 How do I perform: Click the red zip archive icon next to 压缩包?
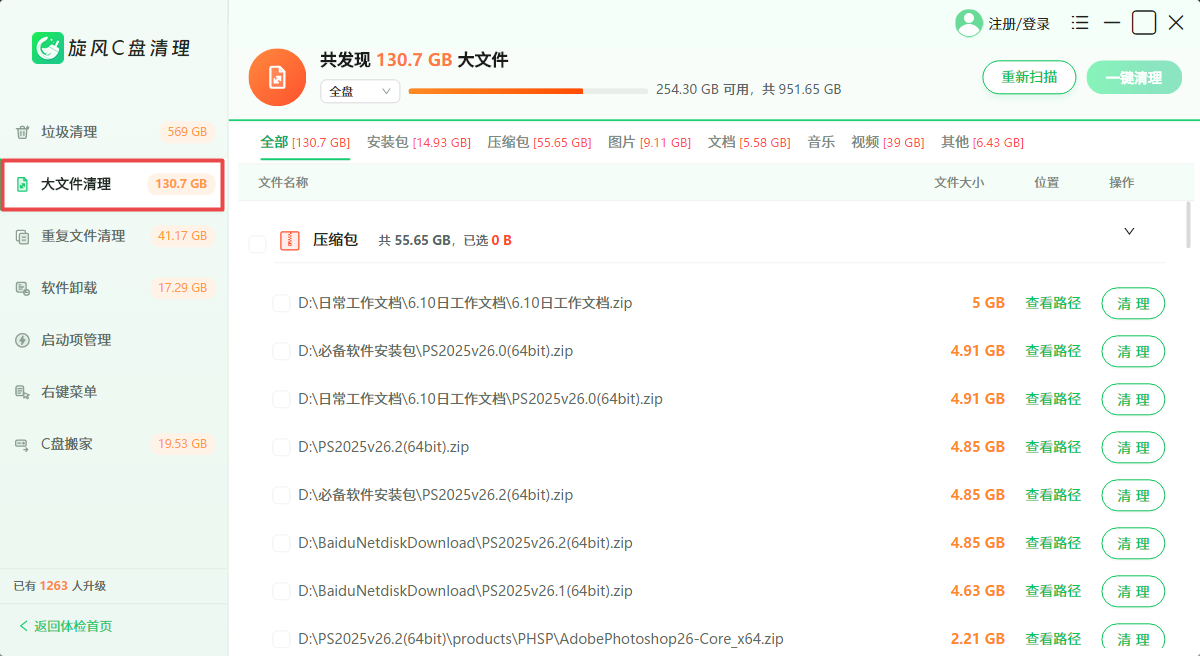(x=290, y=240)
